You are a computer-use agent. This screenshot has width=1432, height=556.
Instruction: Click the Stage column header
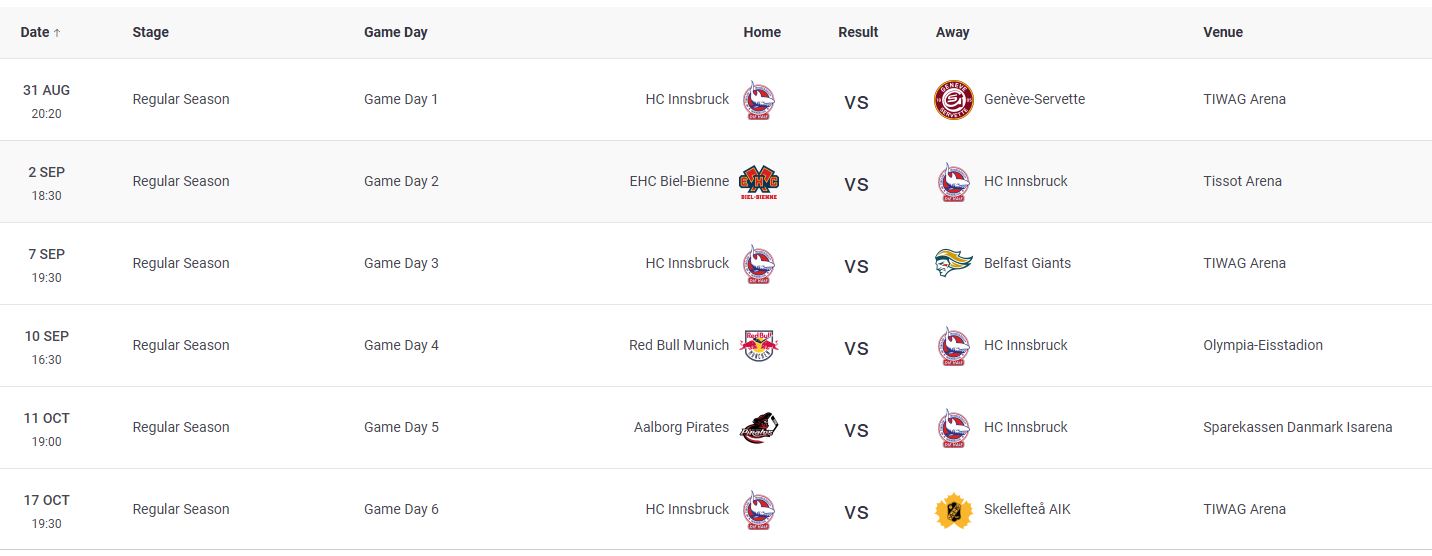coord(150,32)
